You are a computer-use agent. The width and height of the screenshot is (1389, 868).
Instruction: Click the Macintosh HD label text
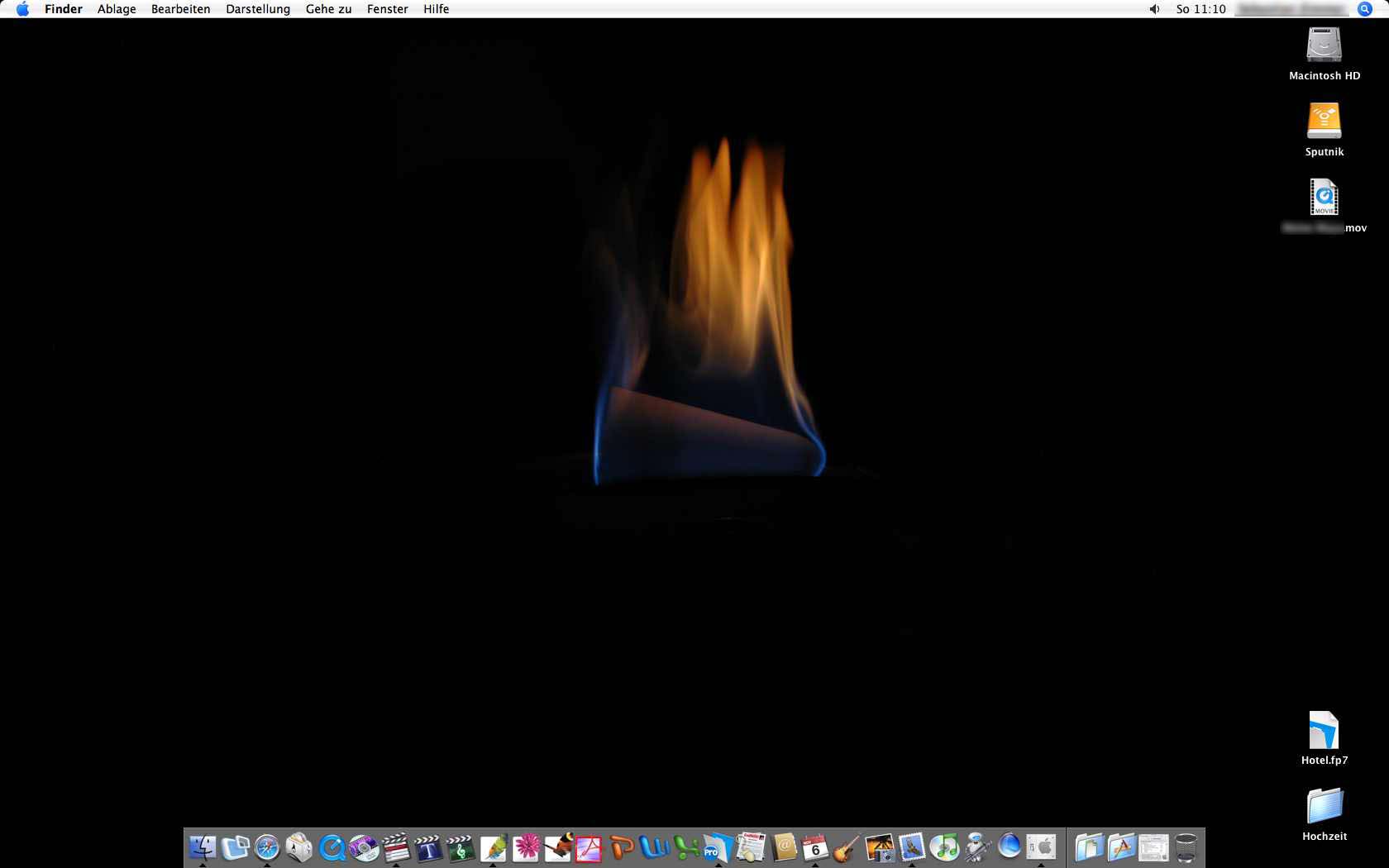pyautogui.click(x=1325, y=76)
